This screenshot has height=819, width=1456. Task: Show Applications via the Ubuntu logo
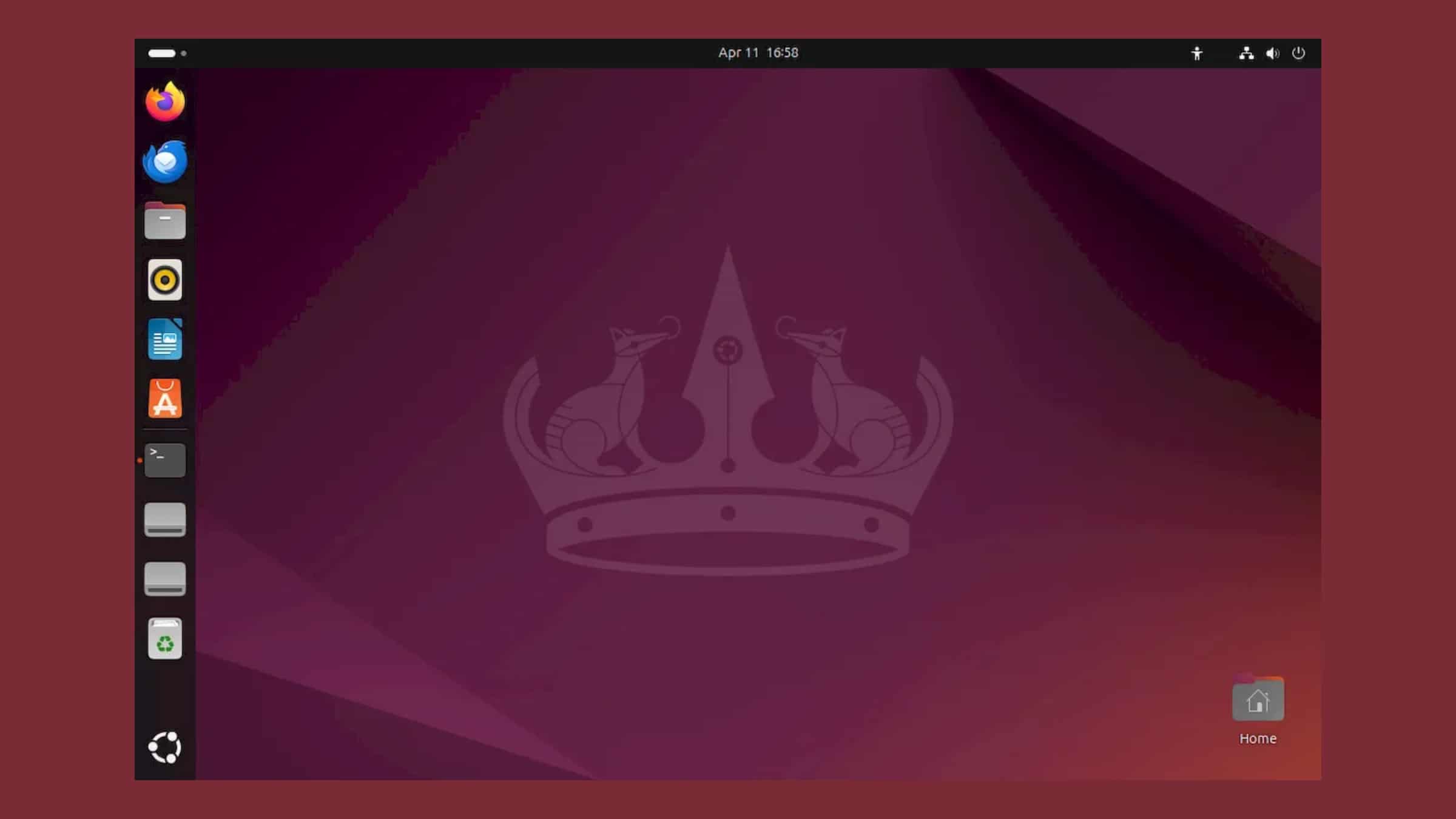point(165,747)
